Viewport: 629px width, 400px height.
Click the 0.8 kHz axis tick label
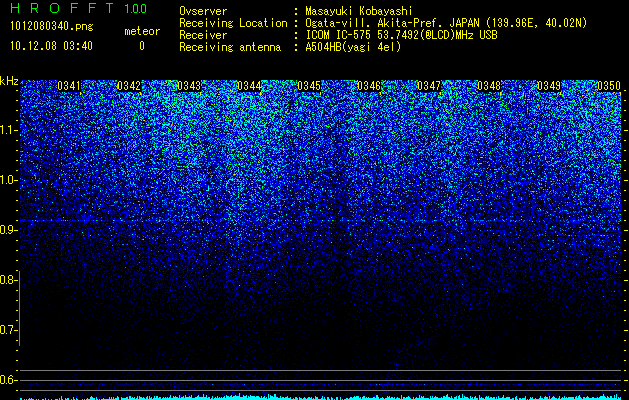(8, 280)
